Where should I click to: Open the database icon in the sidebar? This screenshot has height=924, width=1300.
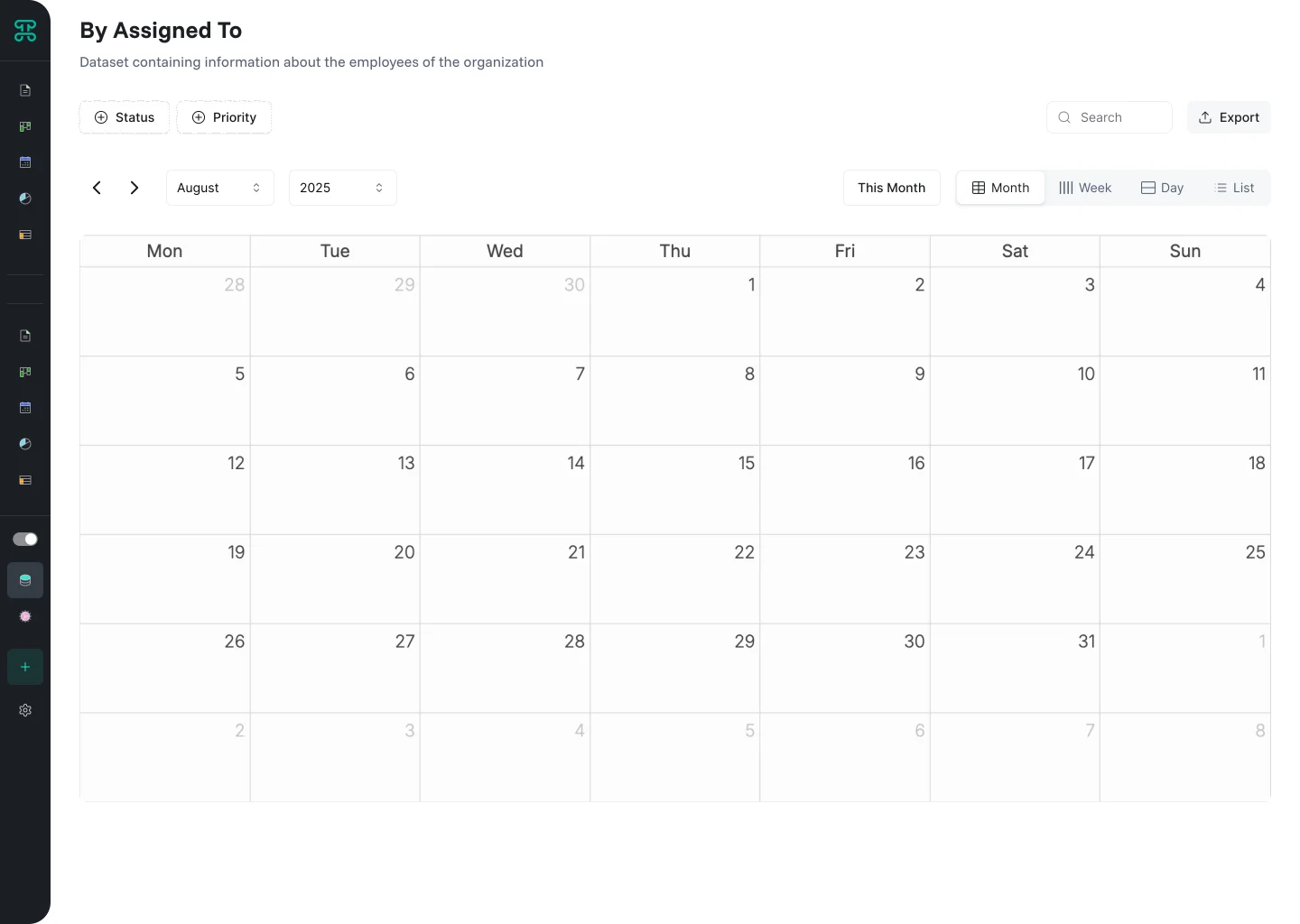[25, 580]
